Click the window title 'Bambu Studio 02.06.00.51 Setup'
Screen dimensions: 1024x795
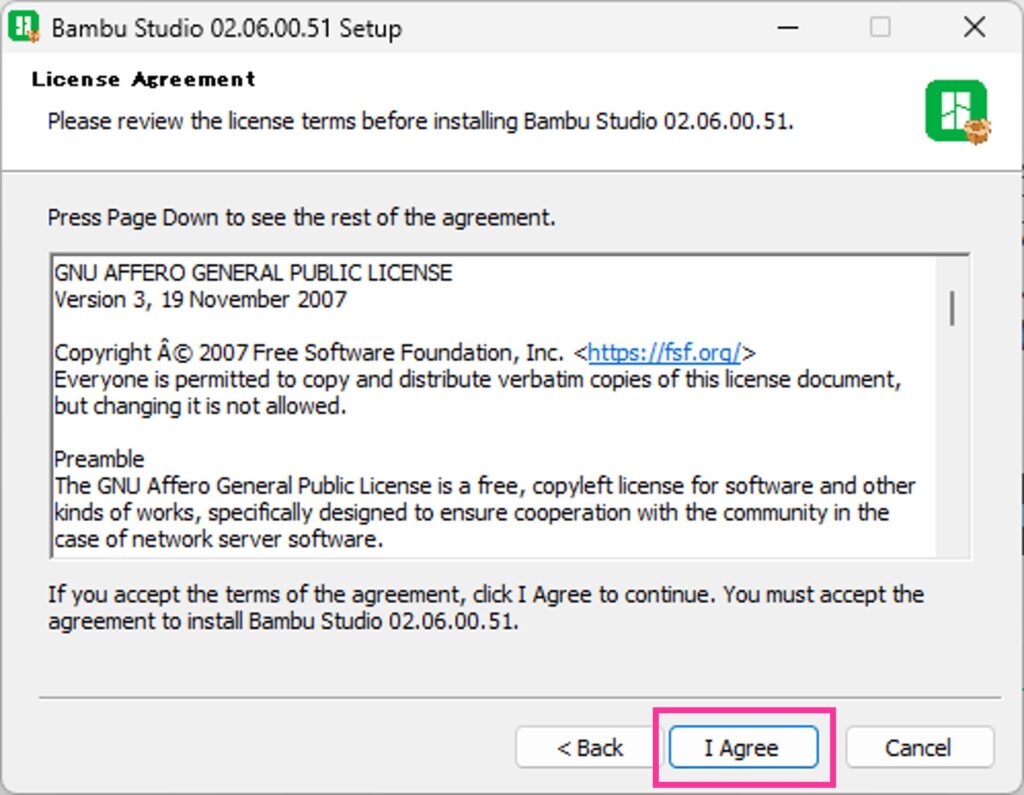[226, 28]
